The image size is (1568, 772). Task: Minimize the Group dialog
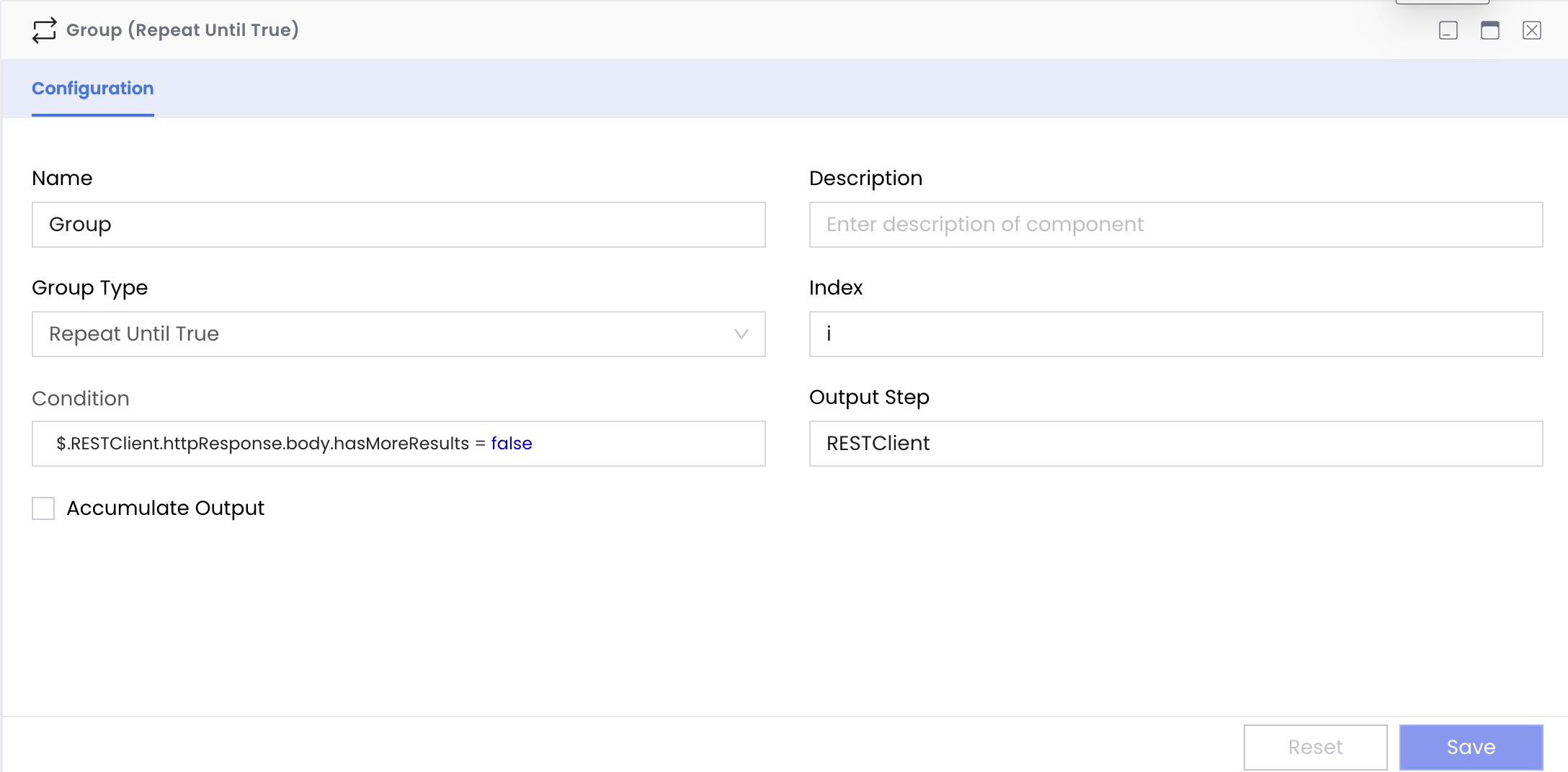(1448, 30)
